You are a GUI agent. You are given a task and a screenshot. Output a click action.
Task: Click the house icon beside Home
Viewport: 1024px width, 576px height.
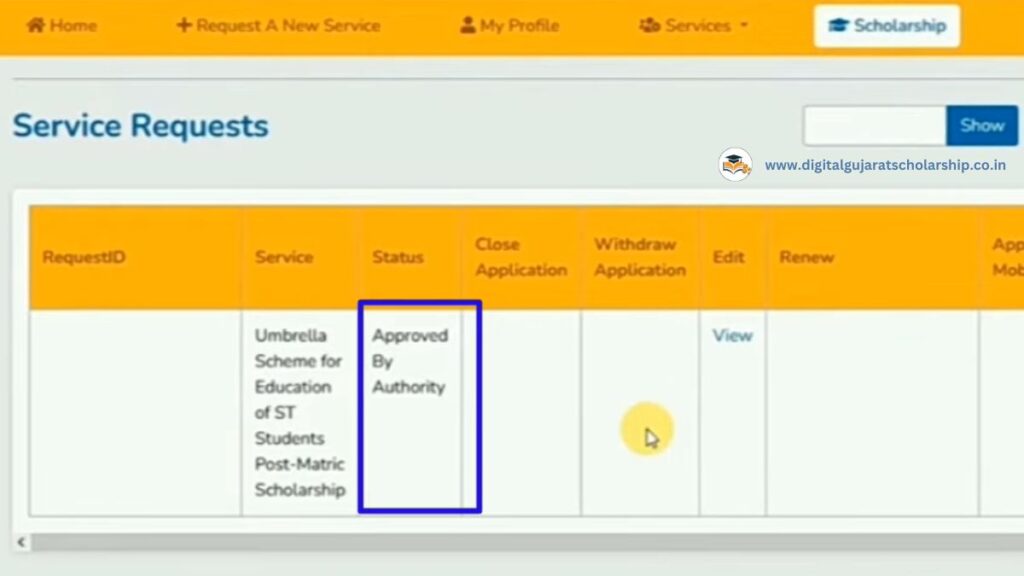36,26
